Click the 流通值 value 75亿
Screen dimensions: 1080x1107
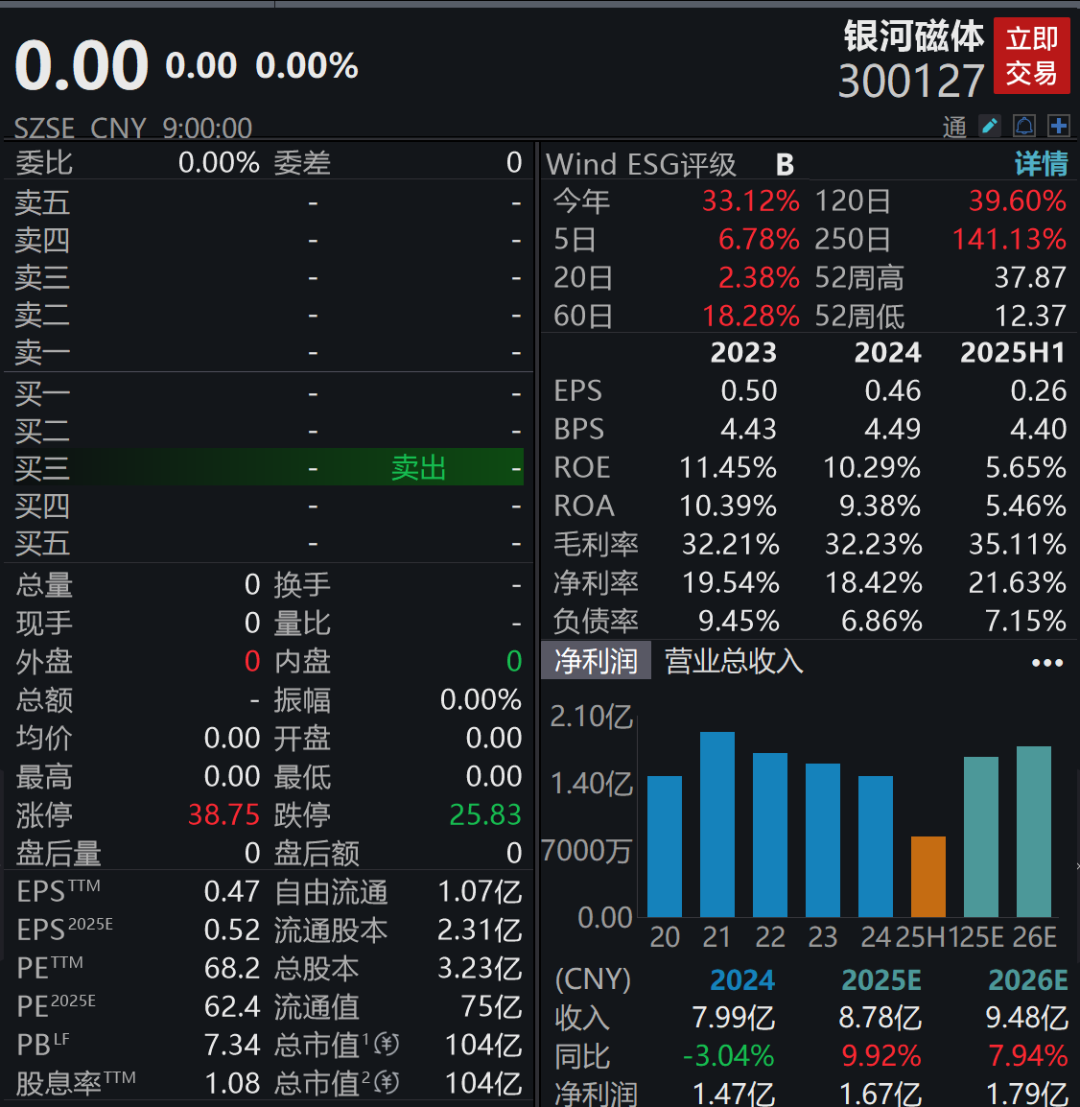click(x=491, y=1006)
